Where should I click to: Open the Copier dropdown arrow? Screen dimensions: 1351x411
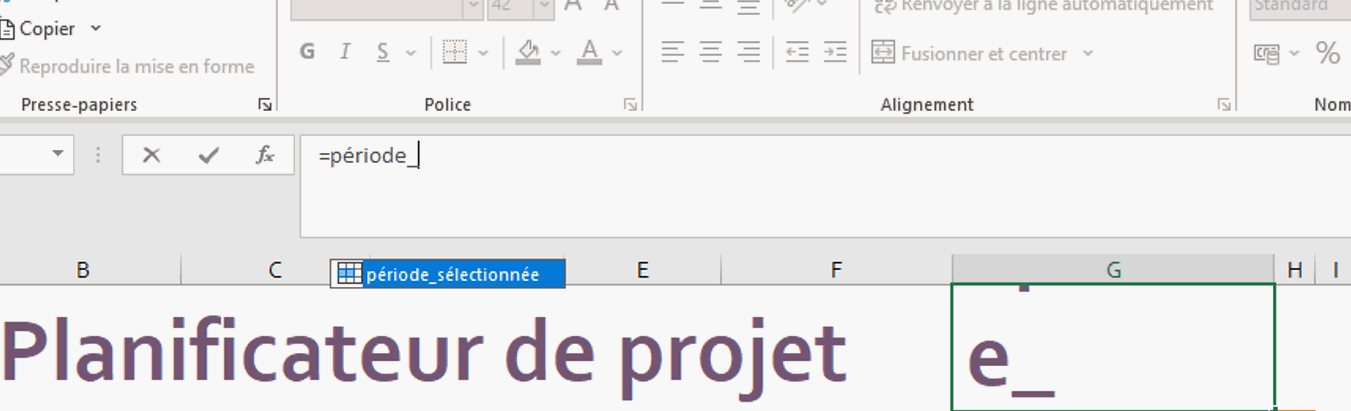pyautogui.click(x=96, y=29)
